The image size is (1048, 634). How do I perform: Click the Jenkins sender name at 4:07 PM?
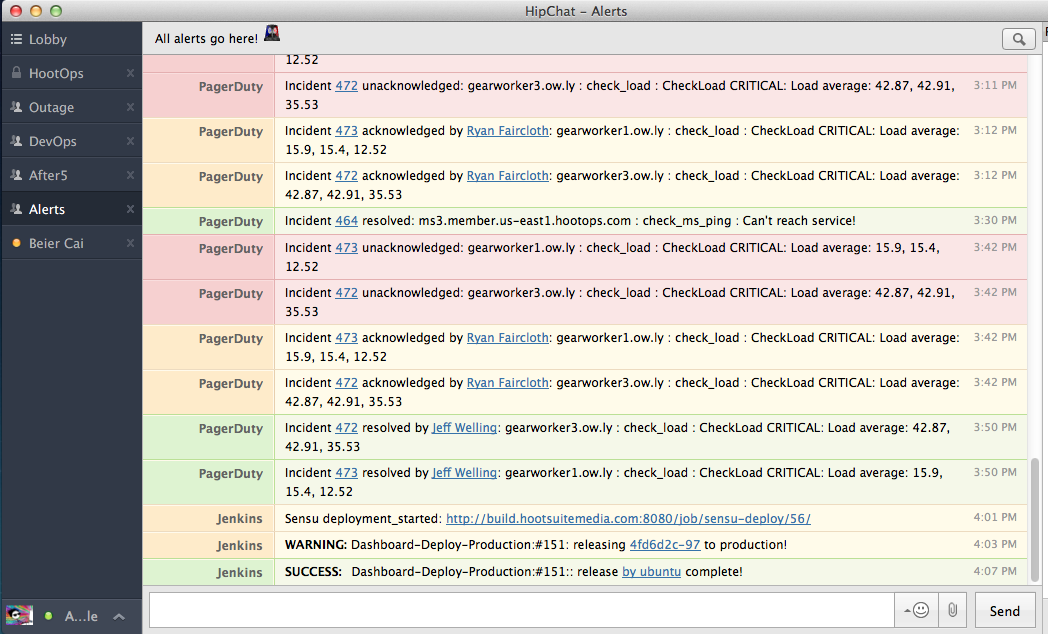click(x=239, y=573)
